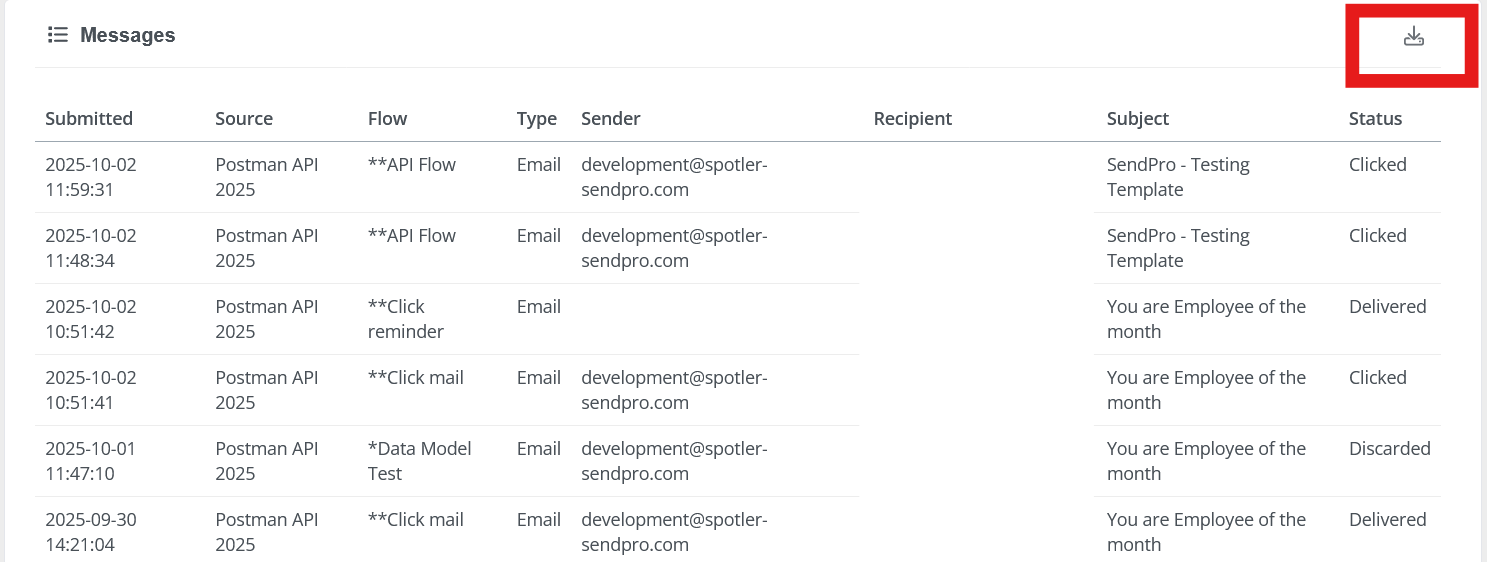
Task: Click the Sender column header
Action: pyautogui.click(x=610, y=119)
